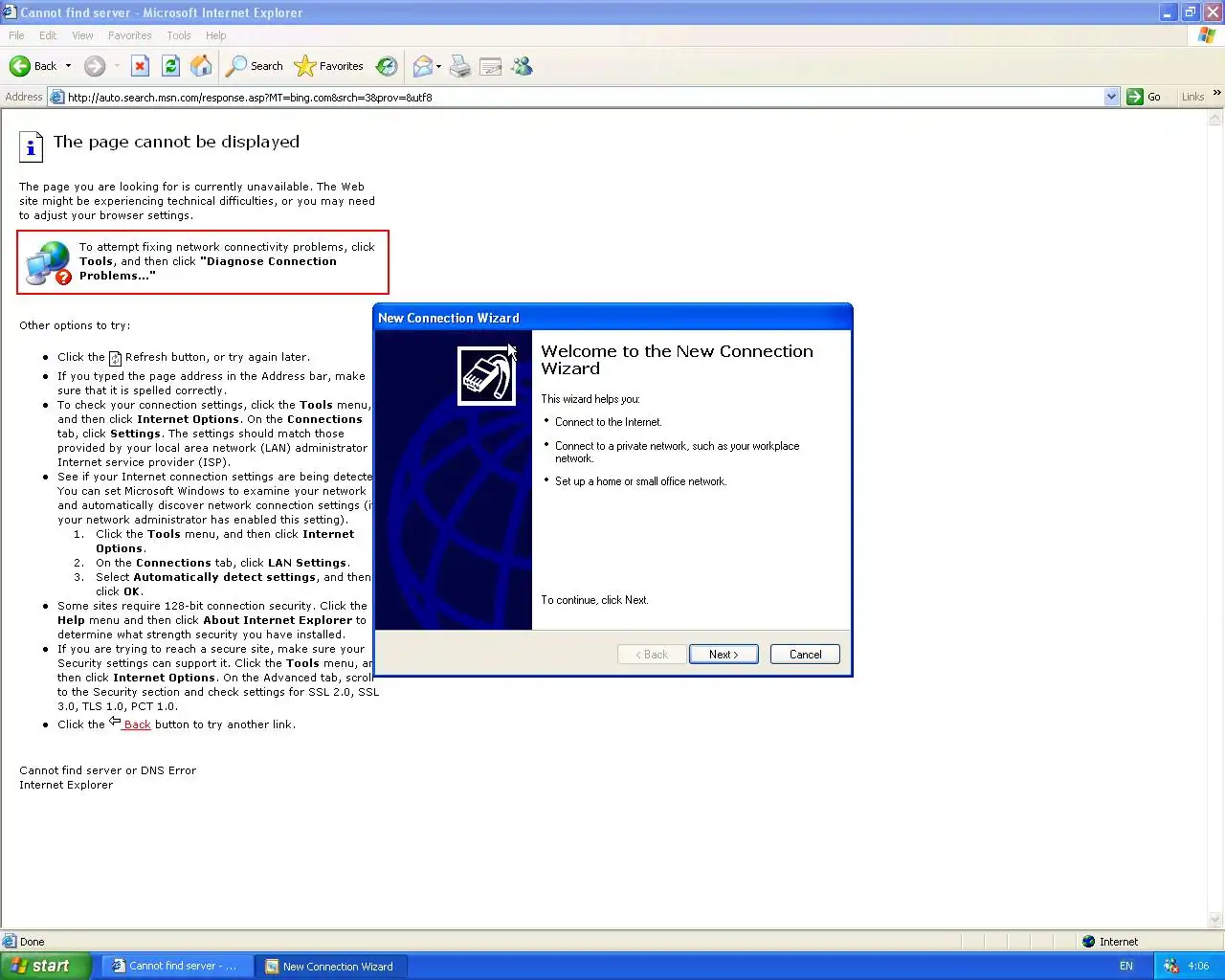Click "Set up a home or small office network" text

pyautogui.click(x=640, y=481)
